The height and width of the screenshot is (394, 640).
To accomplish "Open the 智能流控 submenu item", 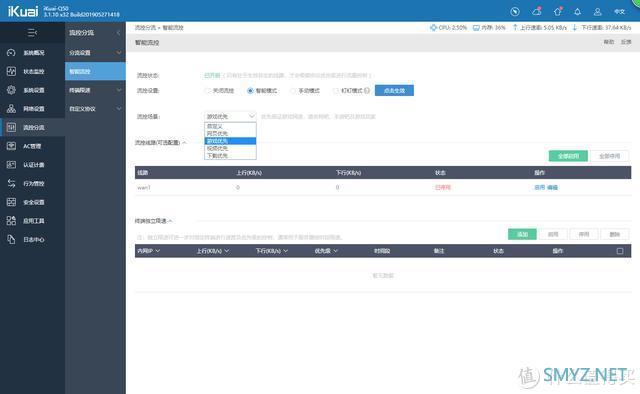I will coord(95,71).
